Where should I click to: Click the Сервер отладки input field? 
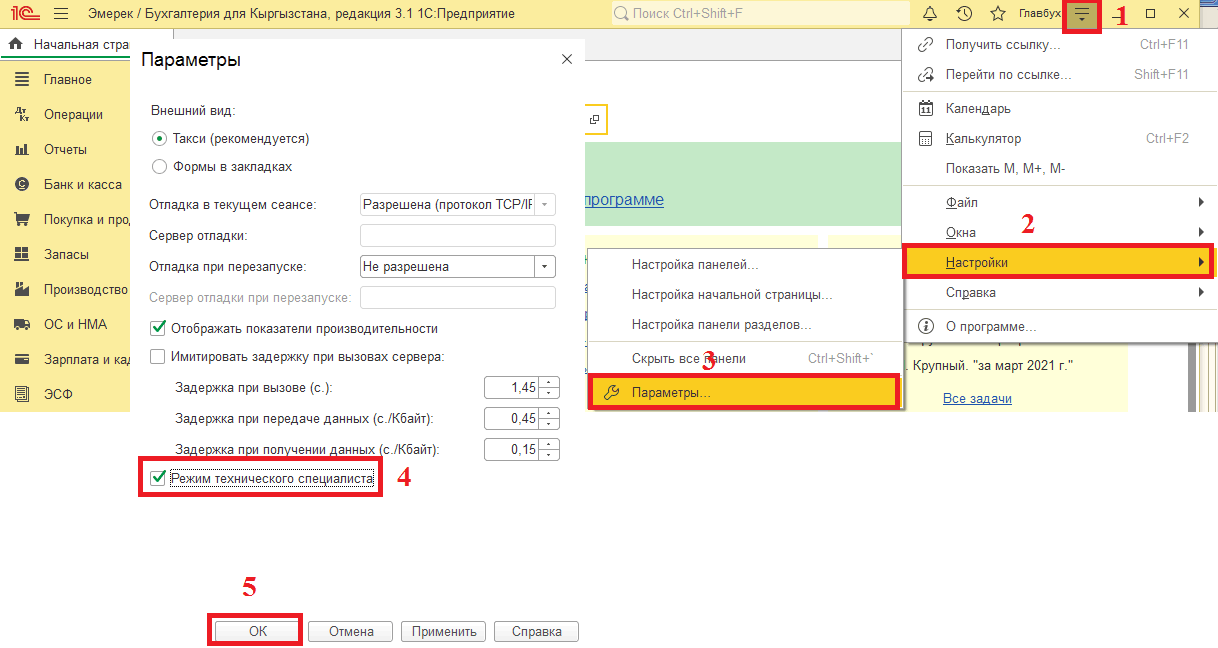(x=457, y=236)
